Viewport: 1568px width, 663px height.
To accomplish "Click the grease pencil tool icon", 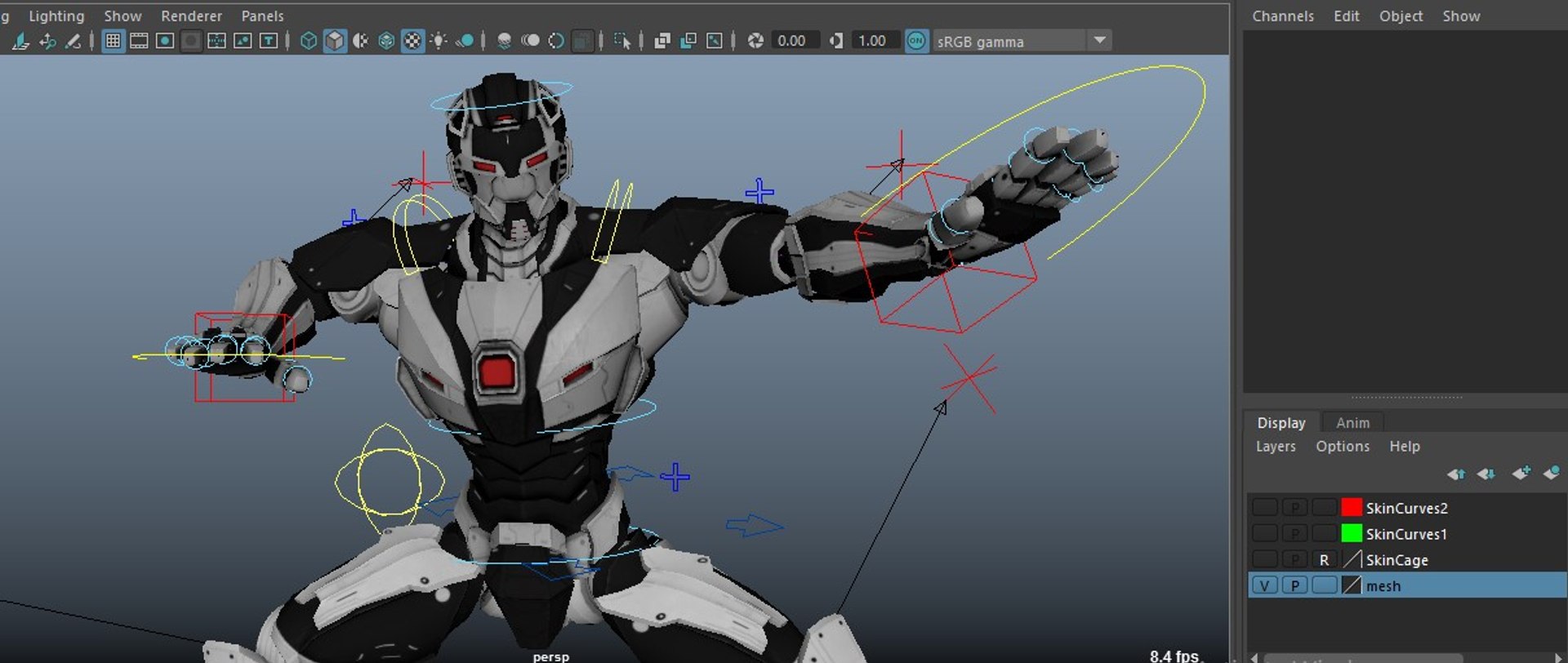I will click(73, 41).
